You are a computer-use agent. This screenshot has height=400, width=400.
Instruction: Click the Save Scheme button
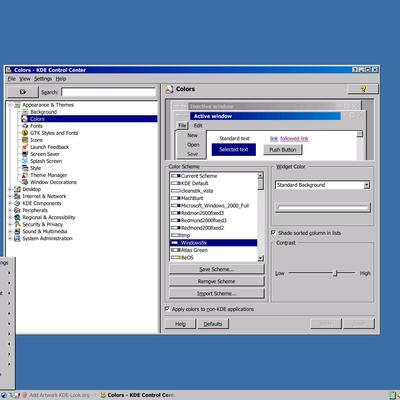217,269
